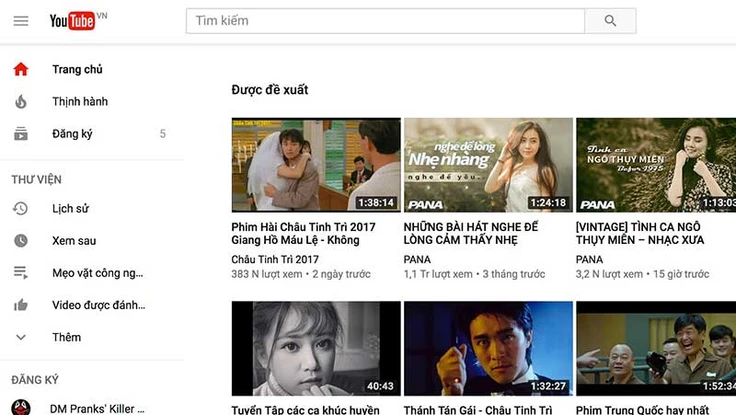Play the Phim Trung Quốc hay nhất thumbnail
736x415 pixels.
[656, 348]
